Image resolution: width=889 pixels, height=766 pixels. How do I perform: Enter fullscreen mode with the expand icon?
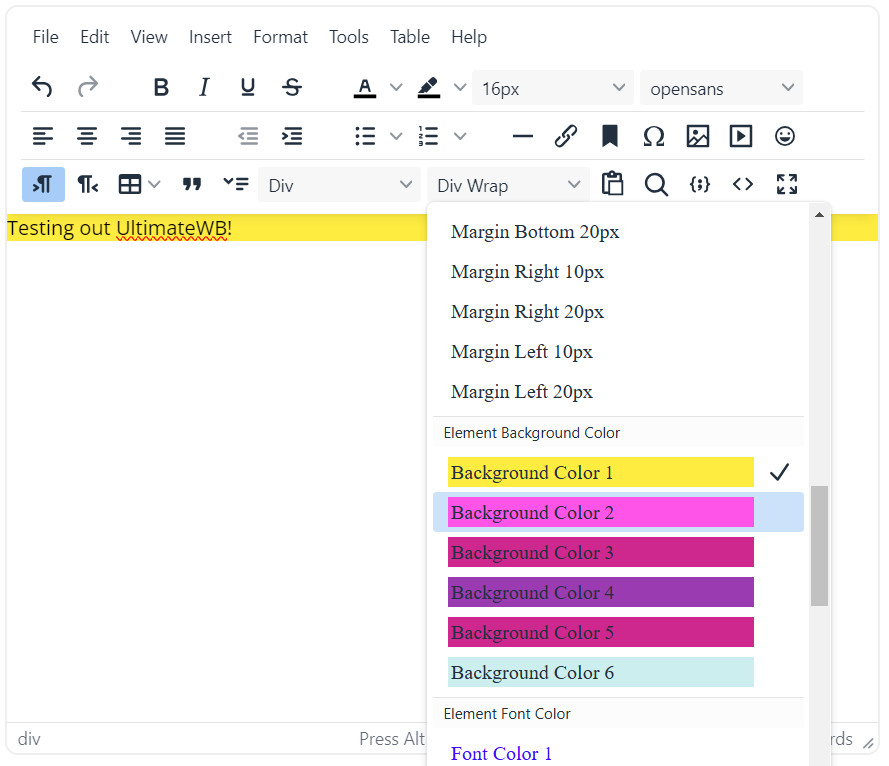tap(787, 185)
